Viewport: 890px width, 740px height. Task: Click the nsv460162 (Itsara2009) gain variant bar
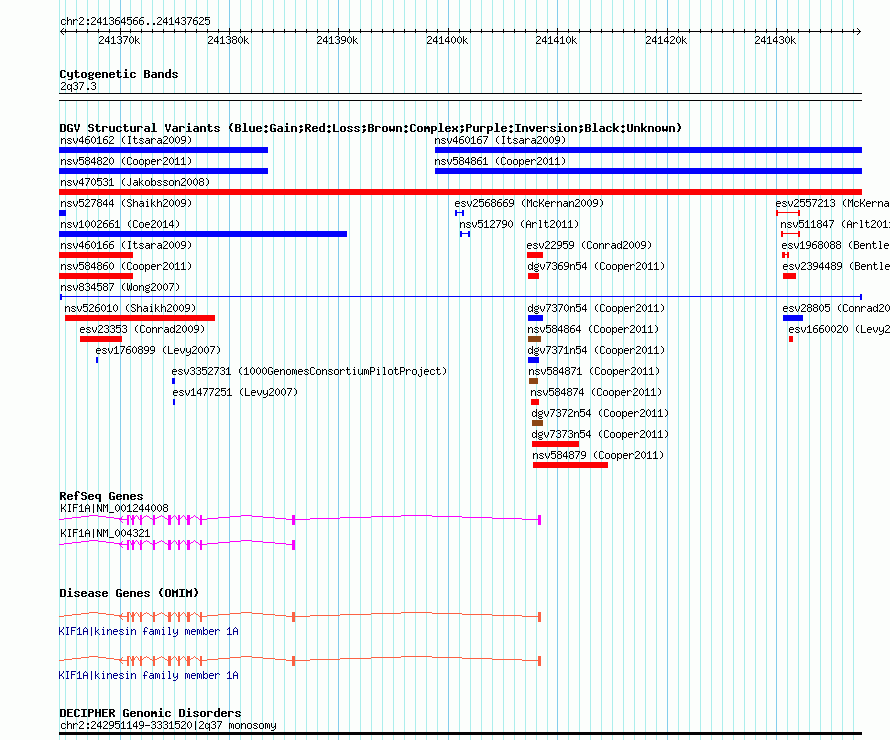coord(163,150)
